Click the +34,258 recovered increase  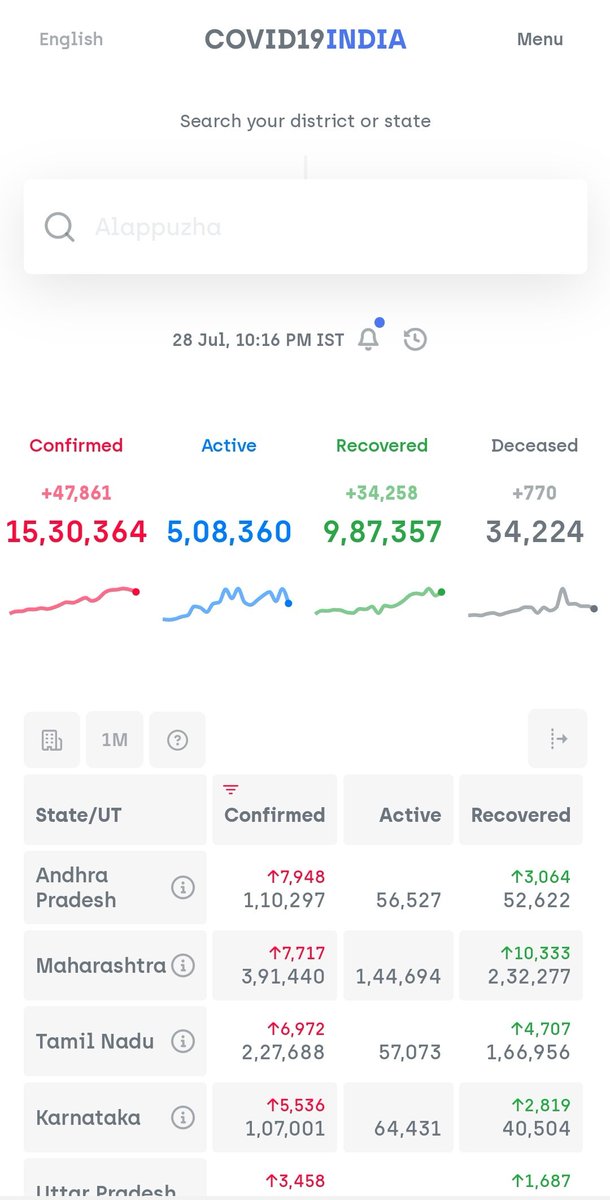coord(382,493)
